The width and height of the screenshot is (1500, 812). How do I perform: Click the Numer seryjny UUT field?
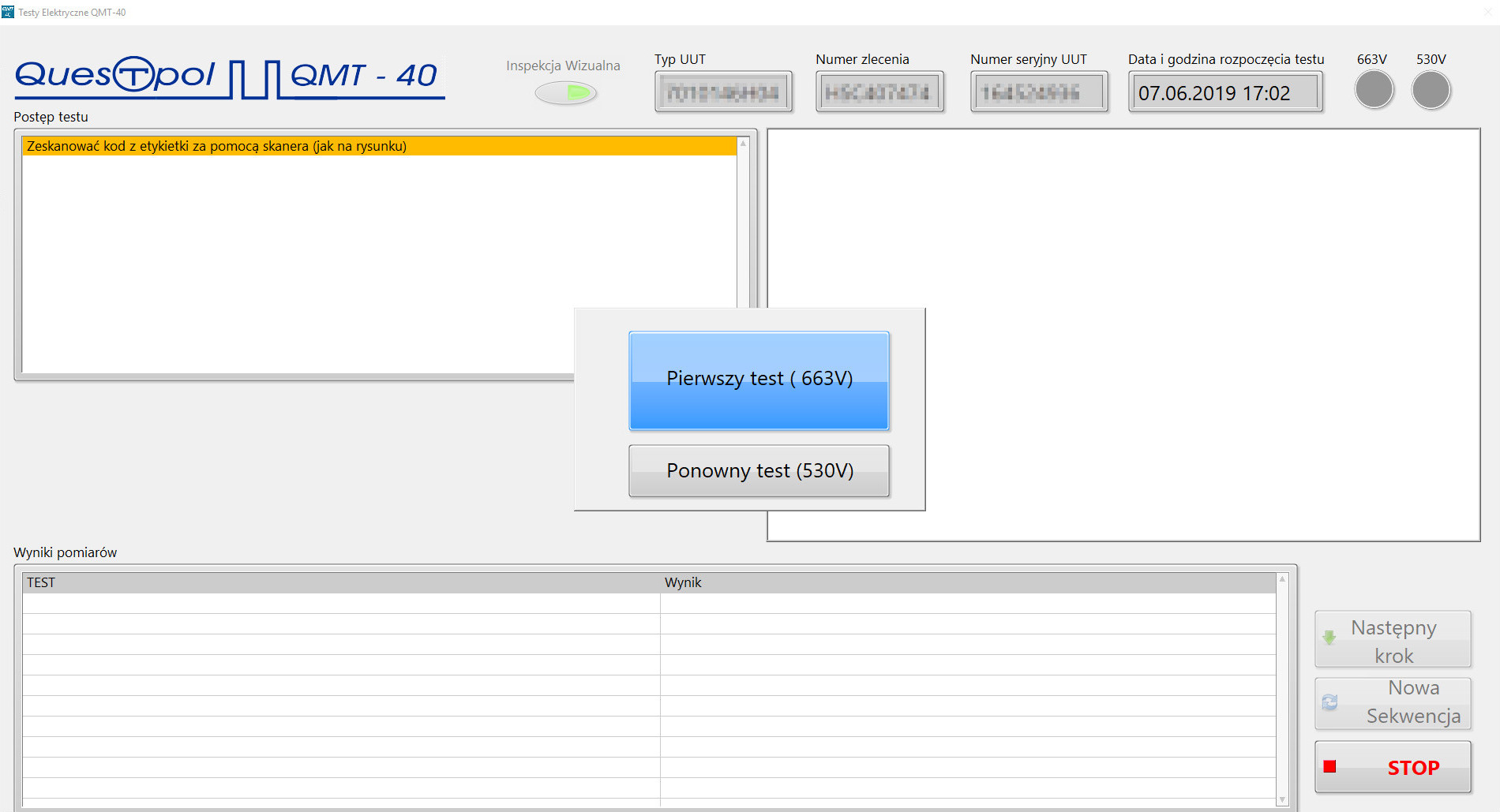click(x=1039, y=92)
